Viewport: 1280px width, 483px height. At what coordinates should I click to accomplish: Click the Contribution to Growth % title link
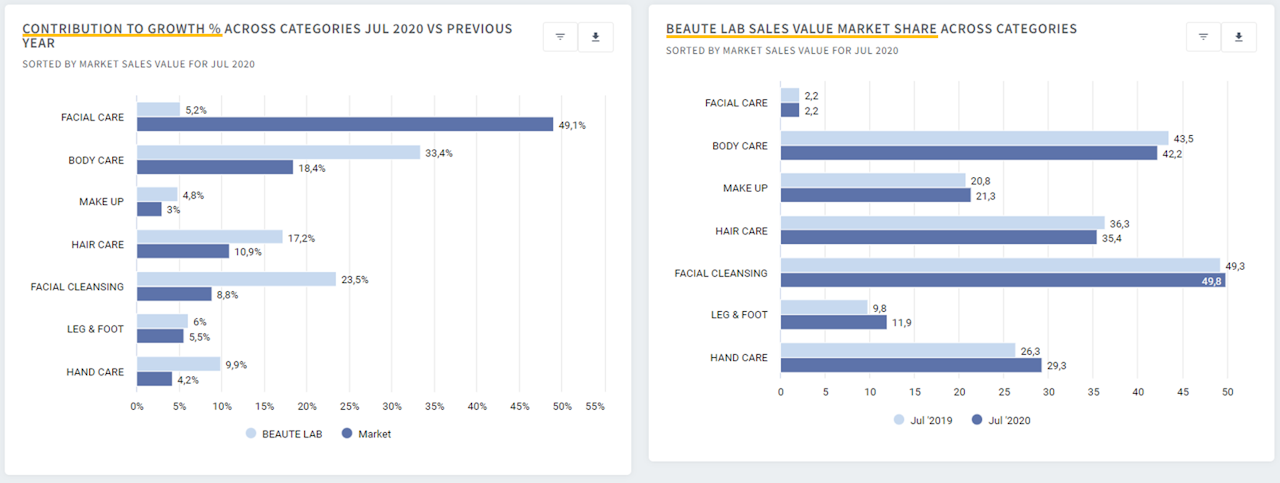click(x=122, y=29)
